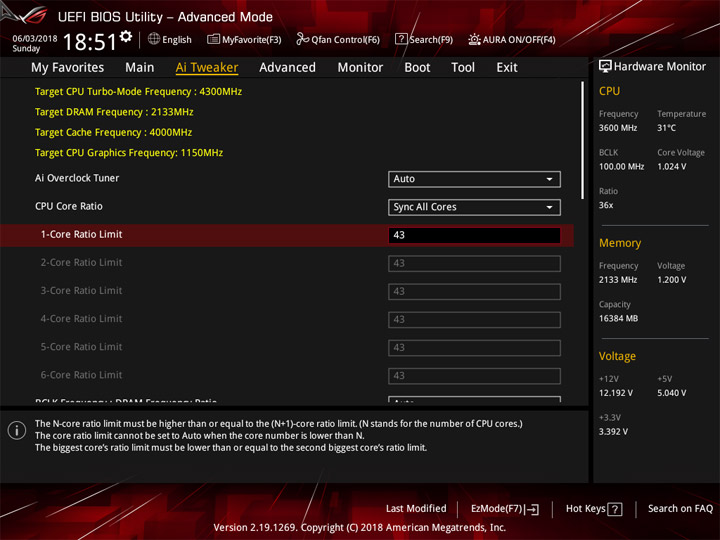Open the Qfan Control fan icon

coord(302,39)
